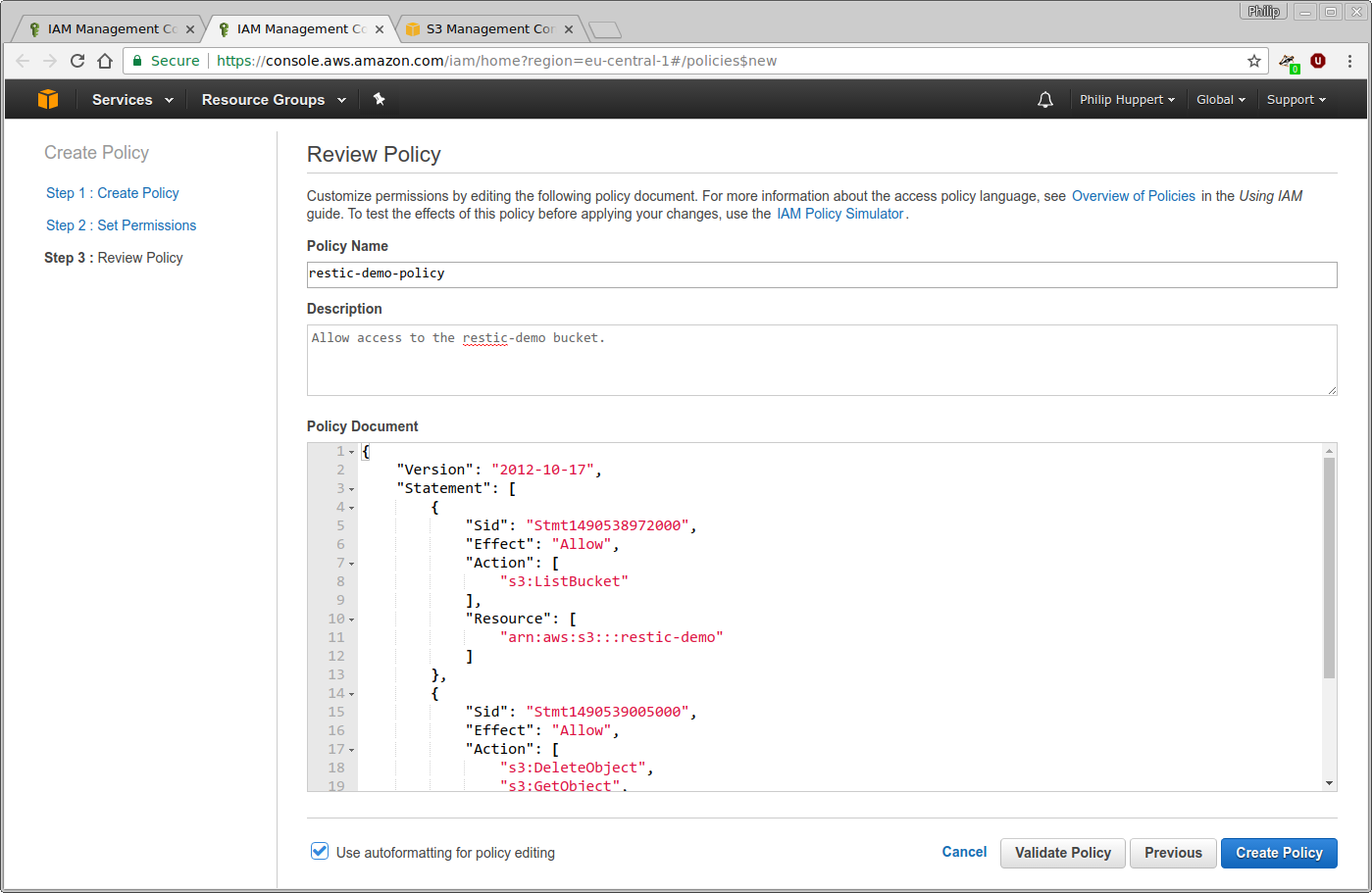This screenshot has width=1372, height=893.
Task: Click the browser home icon
Action: tap(105, 61)
